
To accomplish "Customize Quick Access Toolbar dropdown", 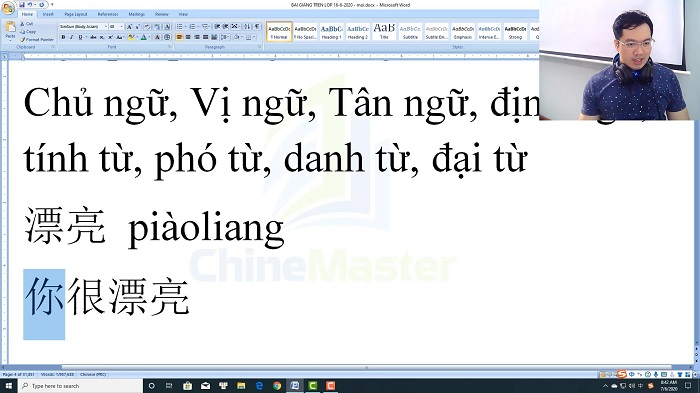I will click(x=52, y=4).
